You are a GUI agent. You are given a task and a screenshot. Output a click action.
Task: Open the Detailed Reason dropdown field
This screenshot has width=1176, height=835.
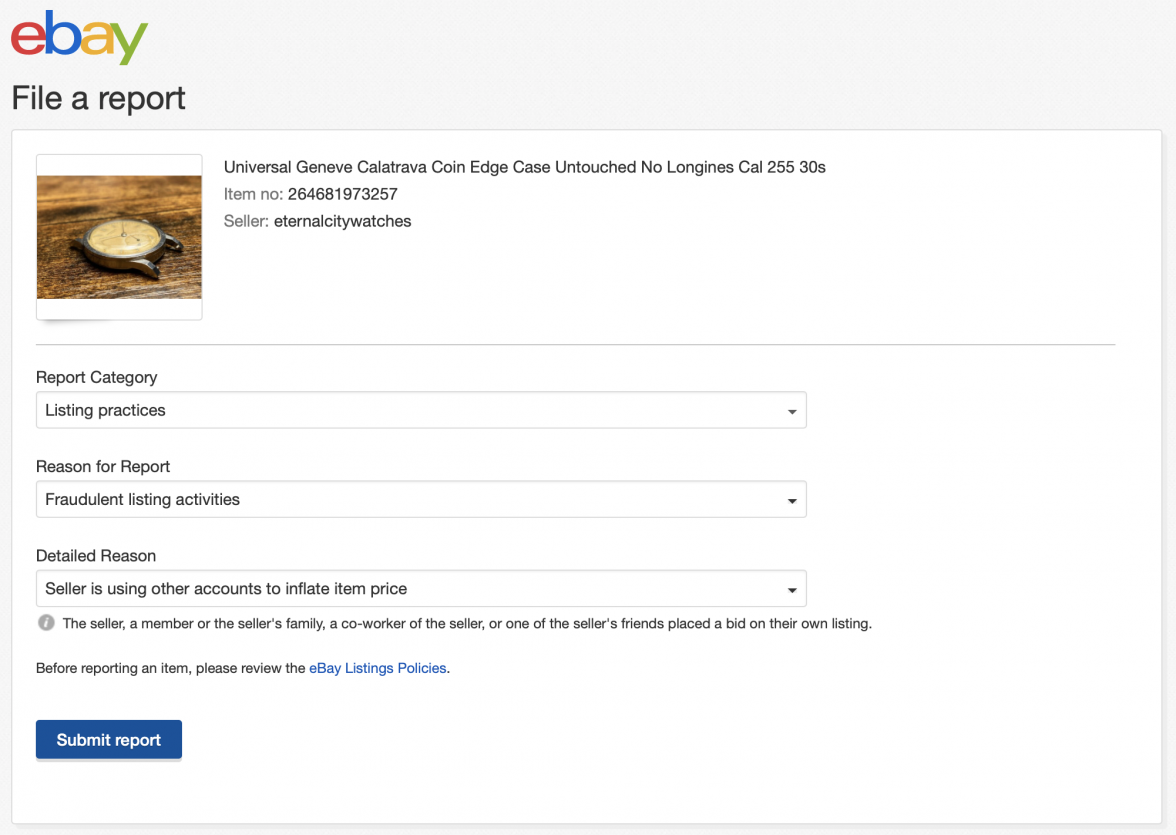coord(420,589)
